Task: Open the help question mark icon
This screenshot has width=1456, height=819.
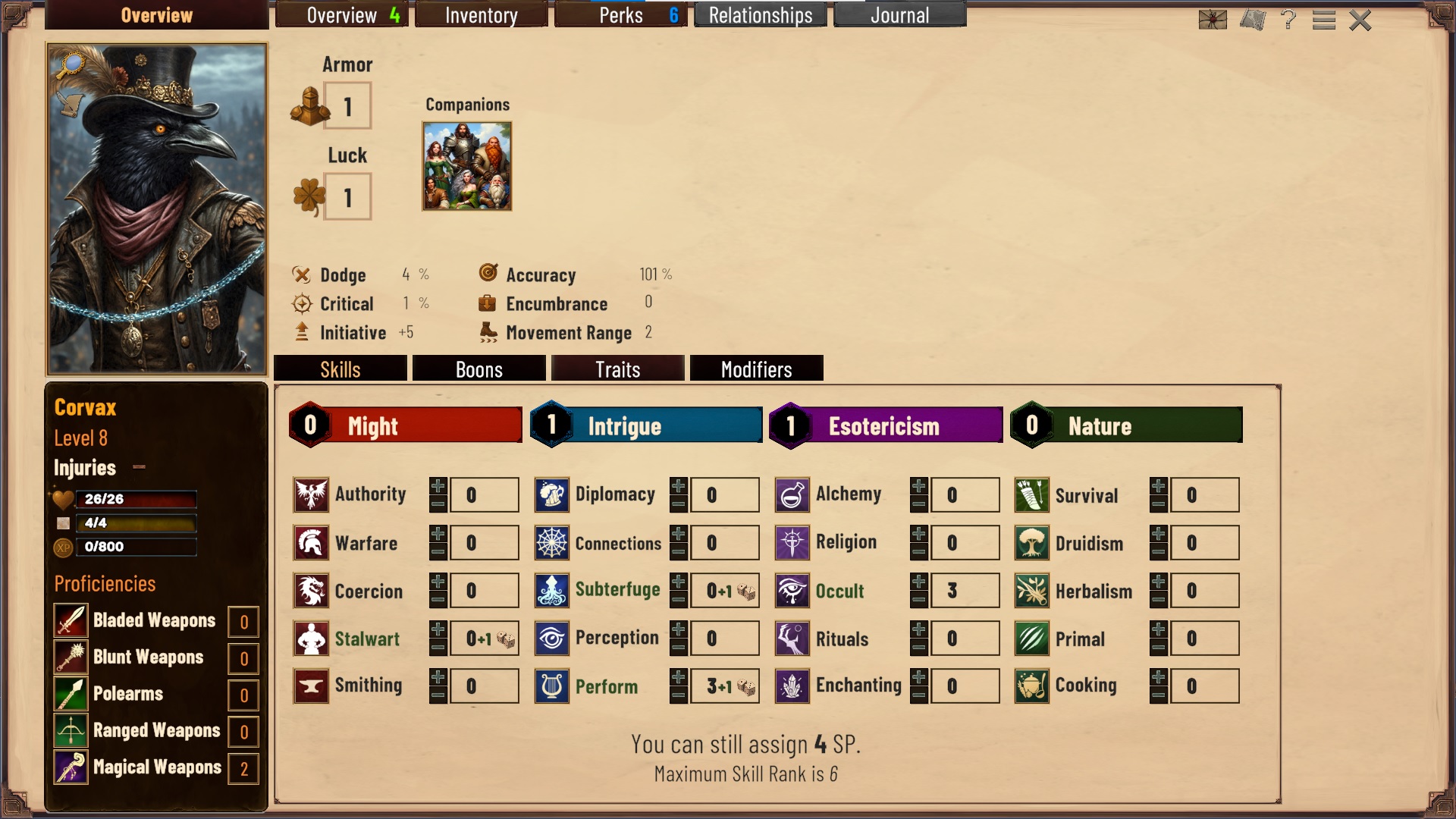Action: click(1288, 20)
